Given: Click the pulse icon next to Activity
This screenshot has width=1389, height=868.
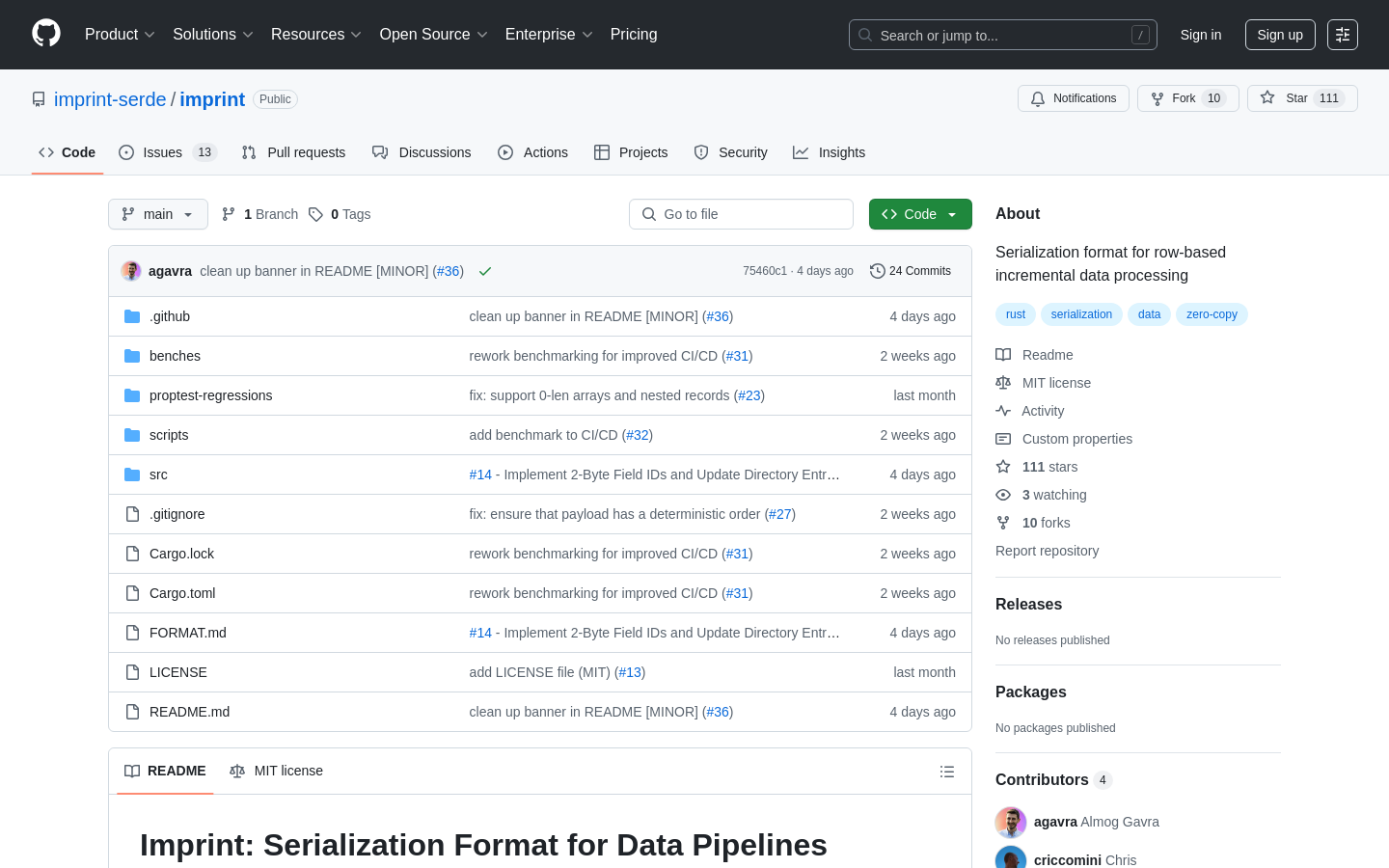Looking at the screenshot, I should (1003, 411).
